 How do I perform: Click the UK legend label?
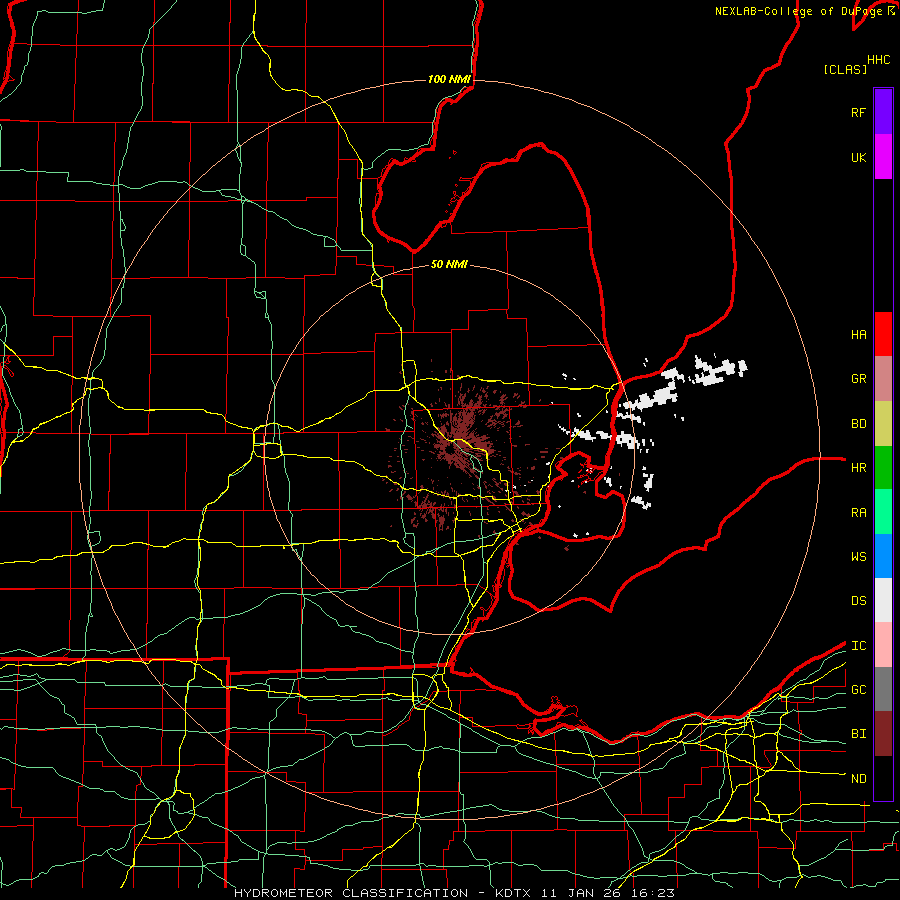(858, 157)
